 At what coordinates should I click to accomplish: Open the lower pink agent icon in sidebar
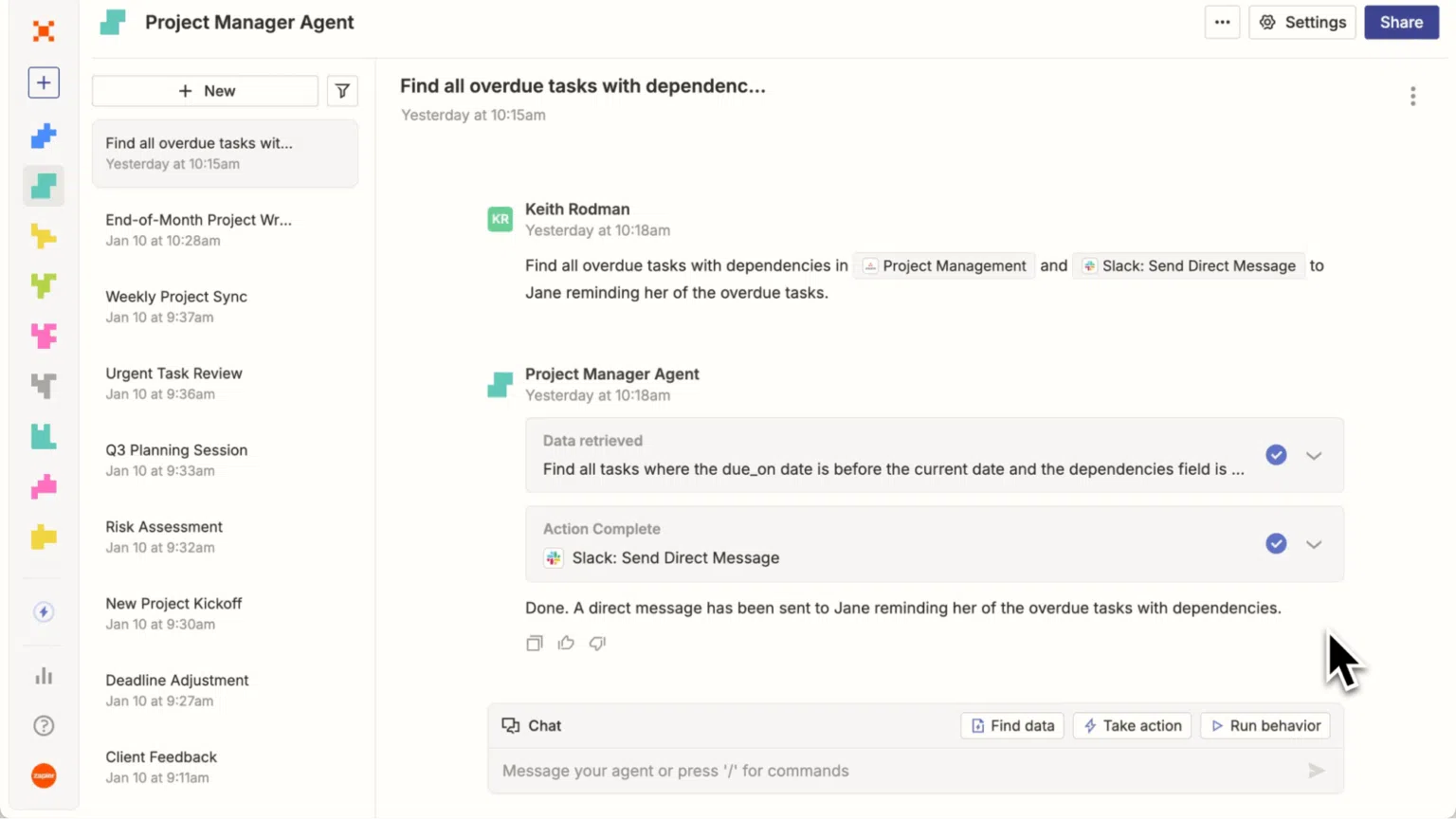pyautogui.click(x=44, y=486)
